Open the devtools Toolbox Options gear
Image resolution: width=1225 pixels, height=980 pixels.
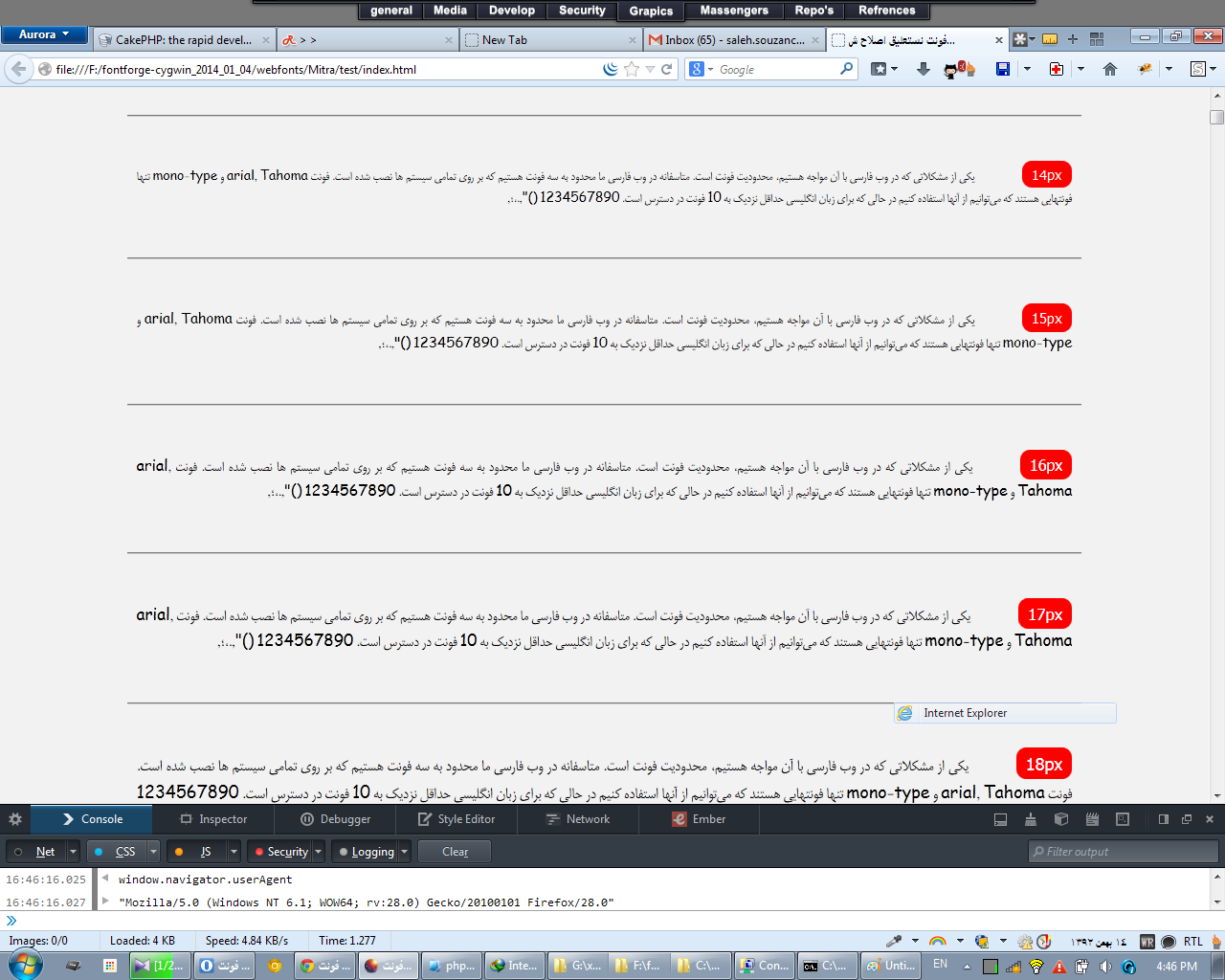click(x=15, y=819)
